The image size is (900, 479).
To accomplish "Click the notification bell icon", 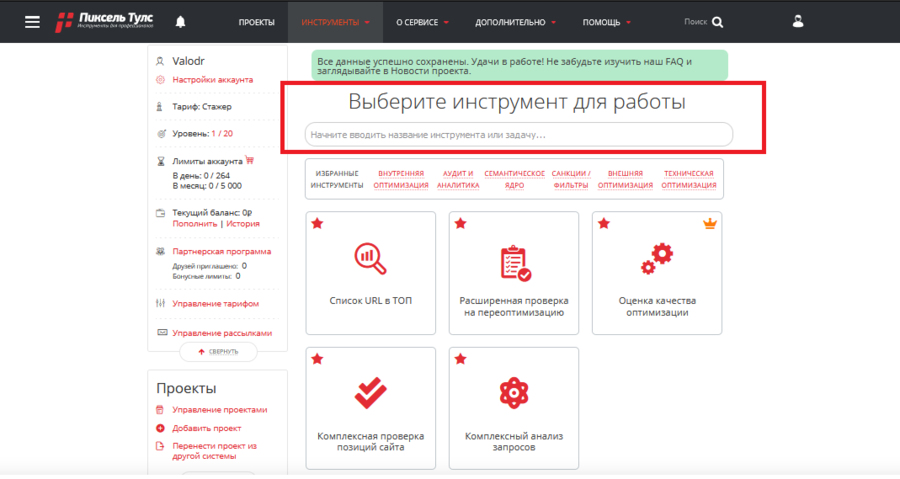I will click(x=180, y=21).
